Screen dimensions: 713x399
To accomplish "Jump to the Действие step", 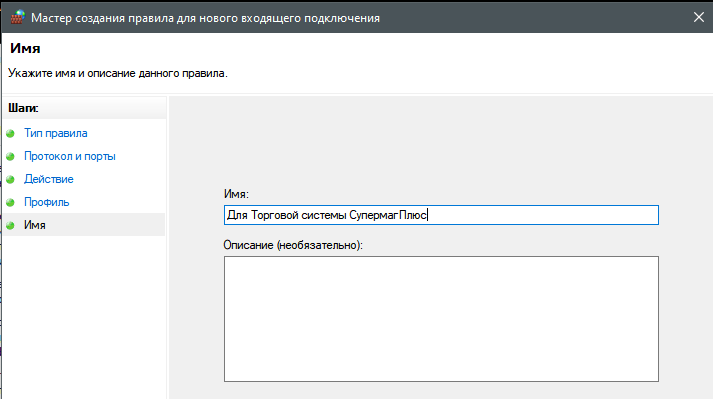I will 49,179.
